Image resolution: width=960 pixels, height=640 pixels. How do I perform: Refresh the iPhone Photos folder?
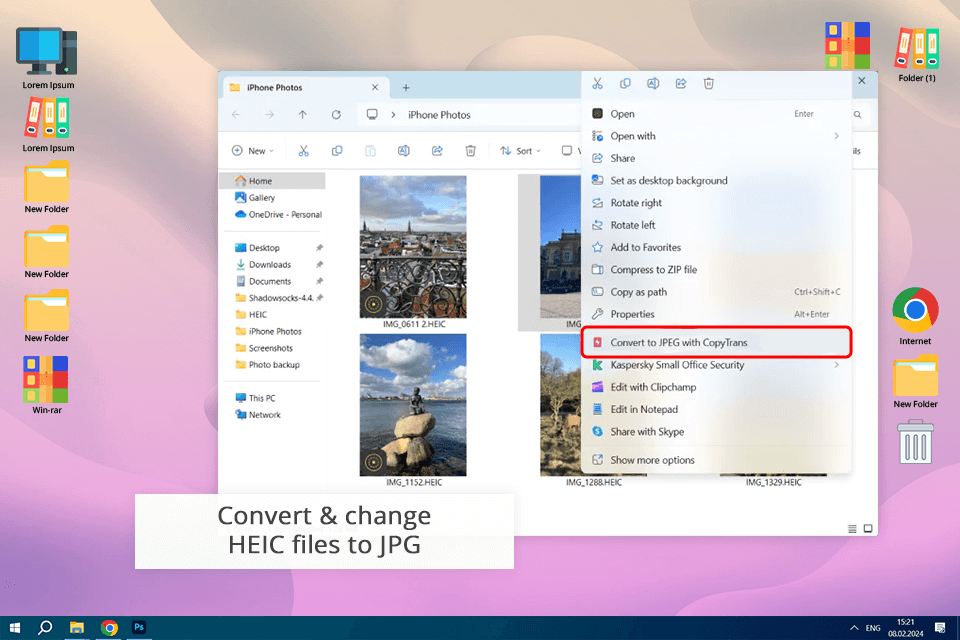tap(336, 115)
